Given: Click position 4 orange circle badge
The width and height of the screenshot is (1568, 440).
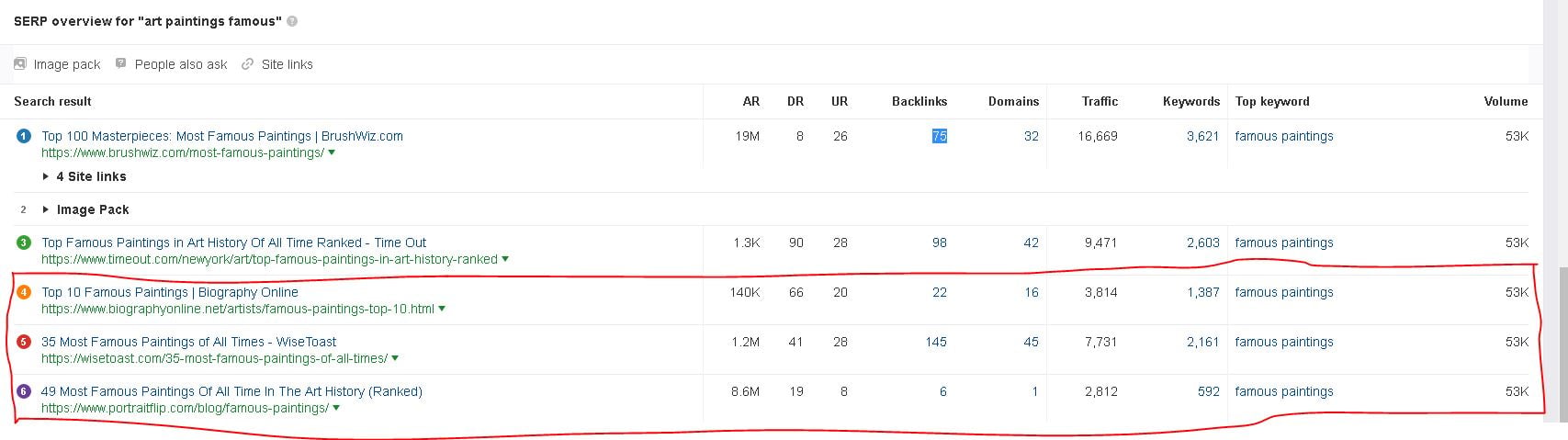Looking at the screenshot, I should (24, 292).
